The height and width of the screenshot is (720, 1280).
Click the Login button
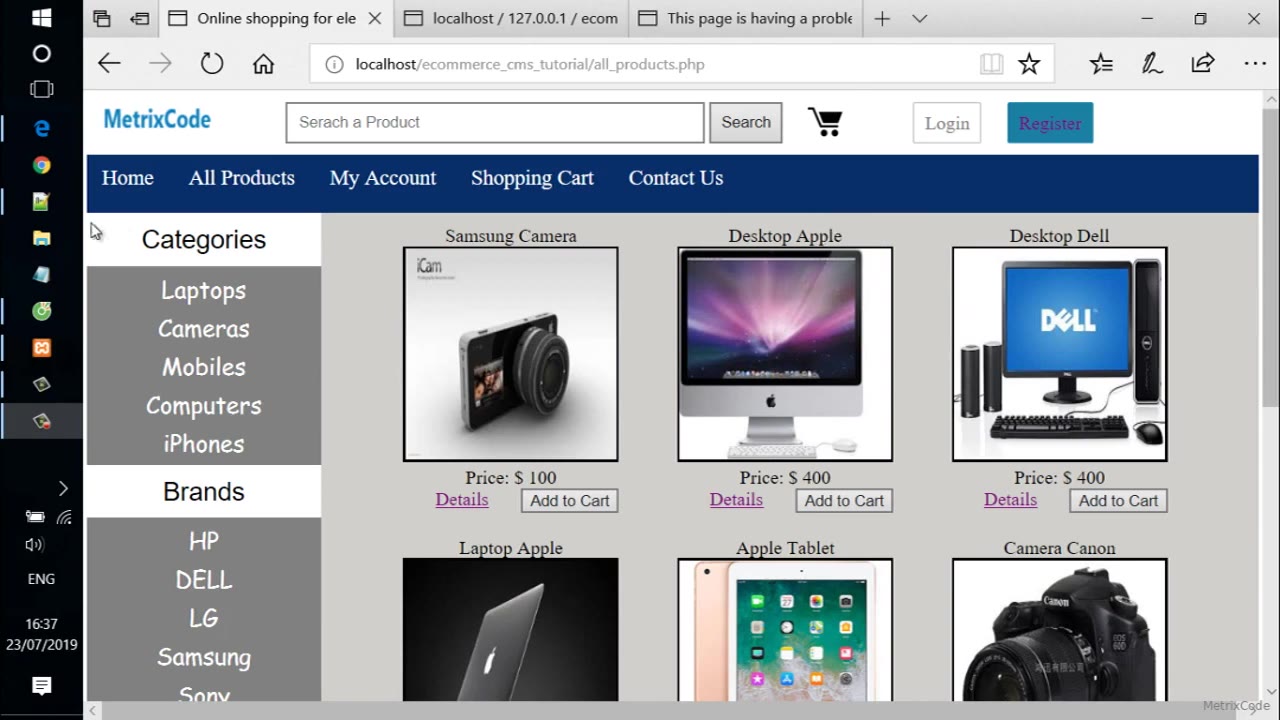coord(947,123)
